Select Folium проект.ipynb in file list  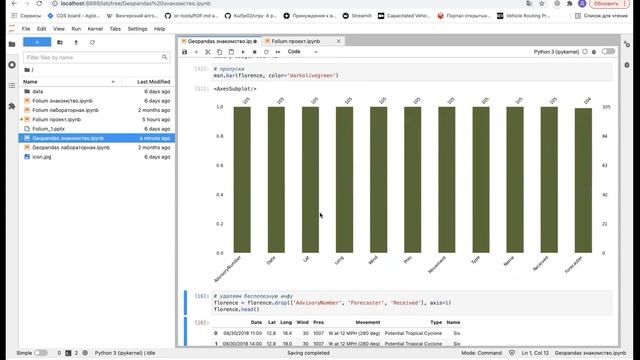point(97,120)
